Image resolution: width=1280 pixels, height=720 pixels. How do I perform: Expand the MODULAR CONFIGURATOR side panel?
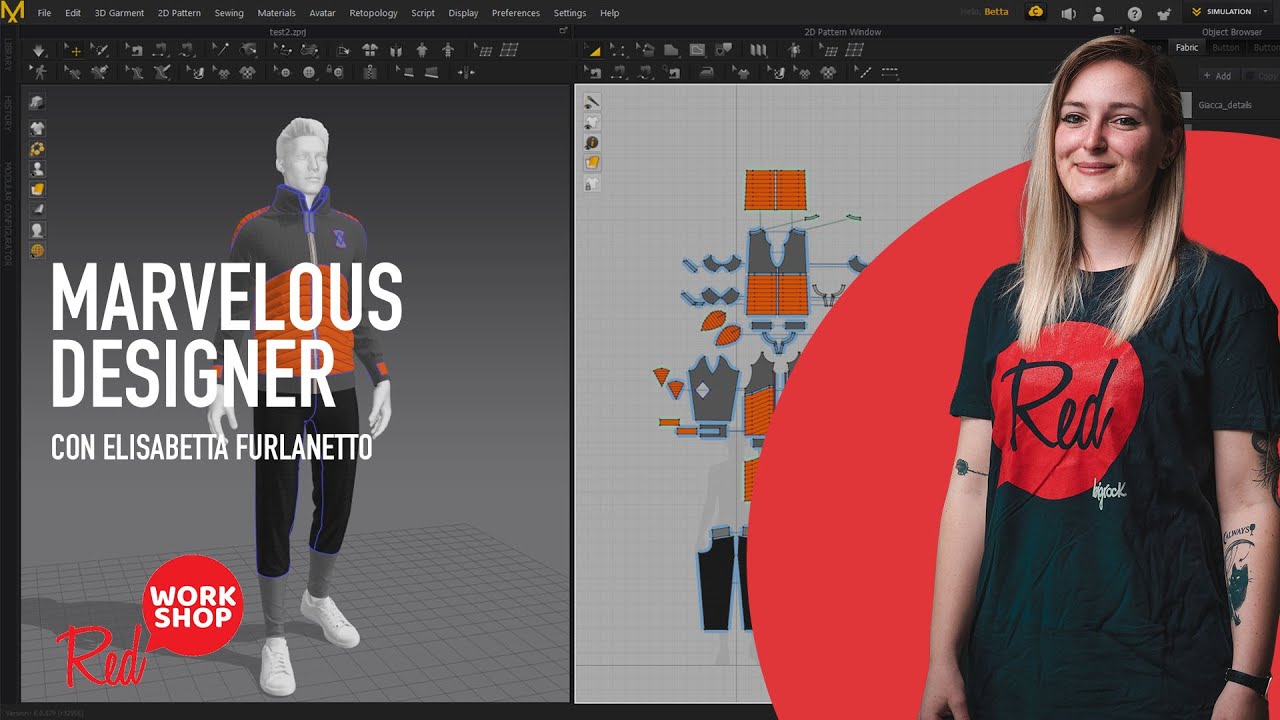pos(8,213)
